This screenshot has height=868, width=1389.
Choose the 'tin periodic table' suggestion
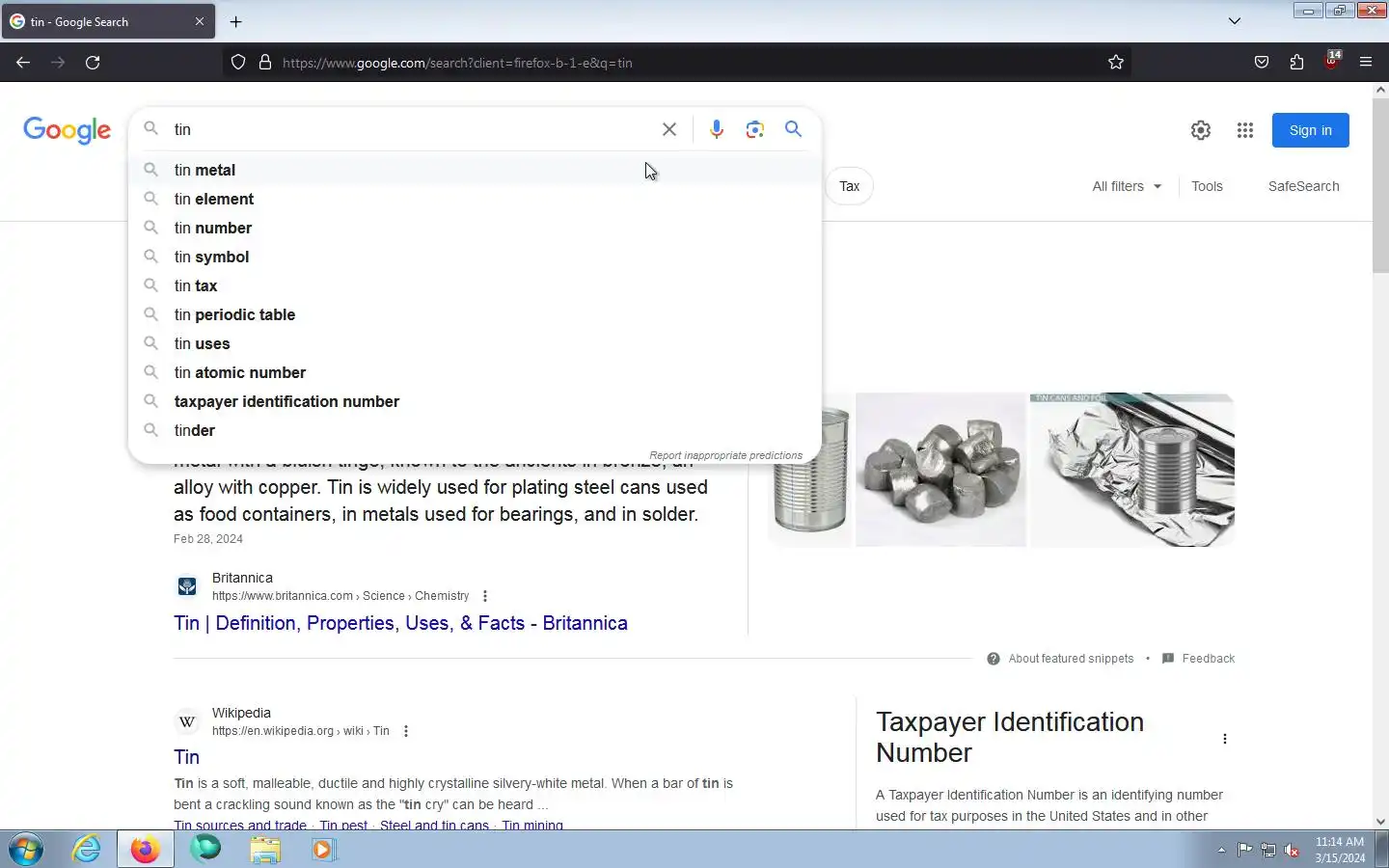tap(475, 314)
